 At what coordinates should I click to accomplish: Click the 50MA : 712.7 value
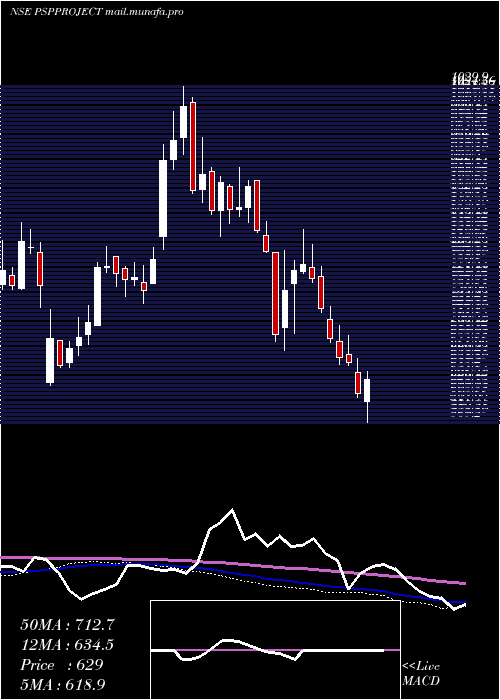pos(68,625)
